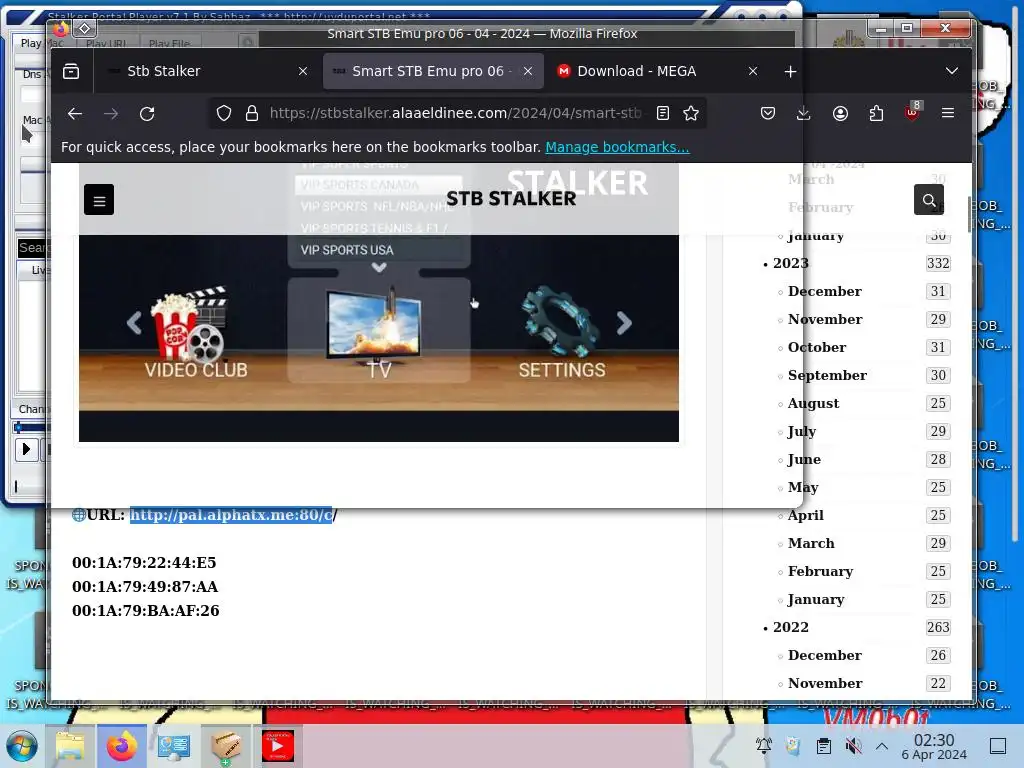
Task: Open April 2023 archive
Action: (806, 515)
